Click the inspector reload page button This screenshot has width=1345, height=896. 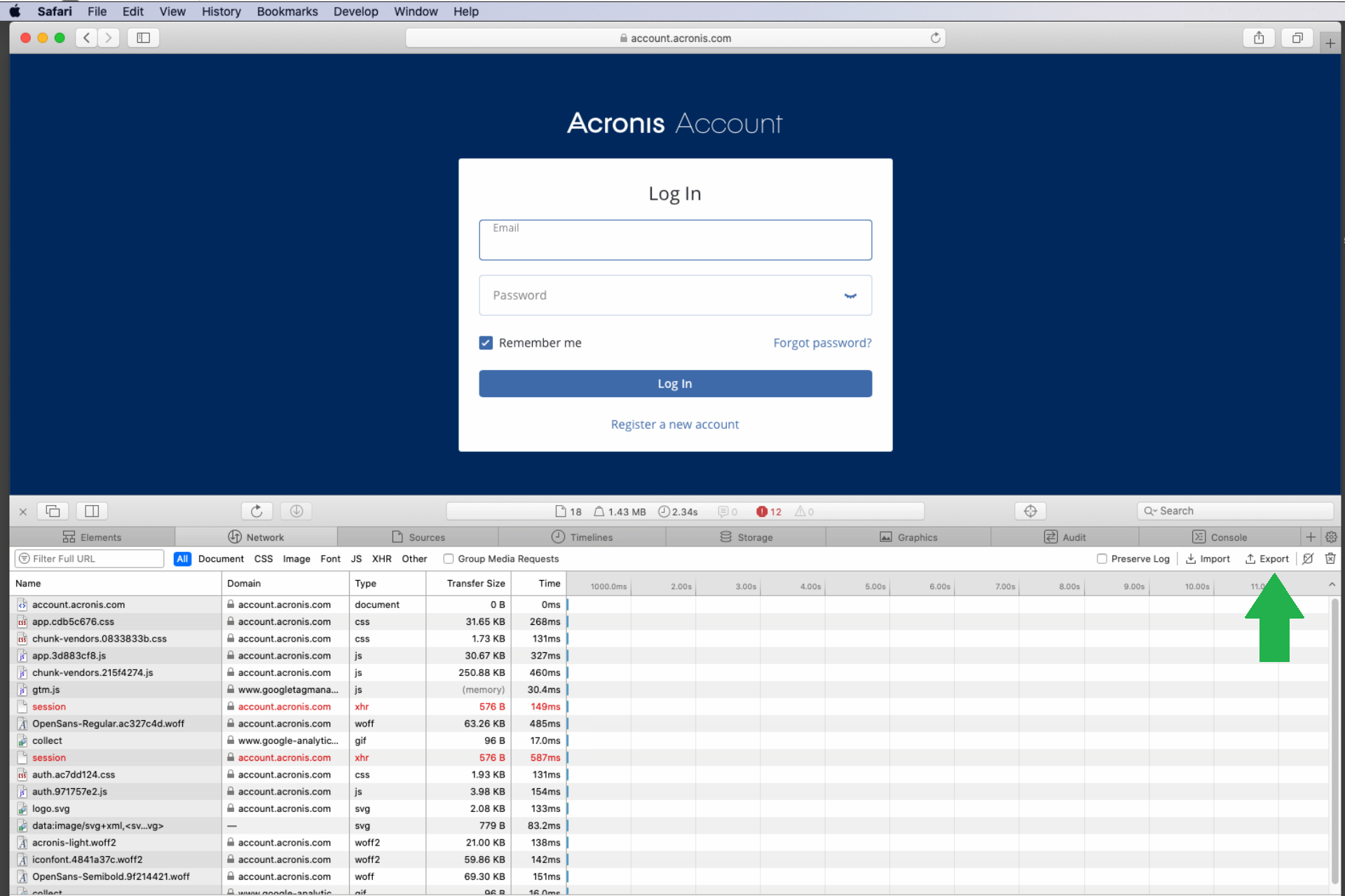257,511
